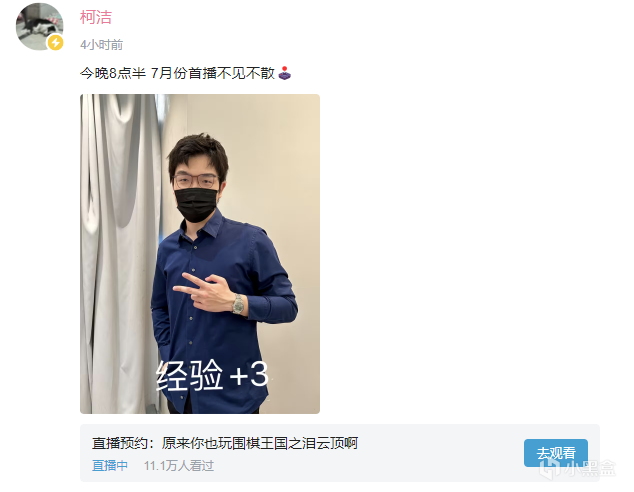
Task: Open 柯洁's profile avatar picture
Action: (39, 27)
